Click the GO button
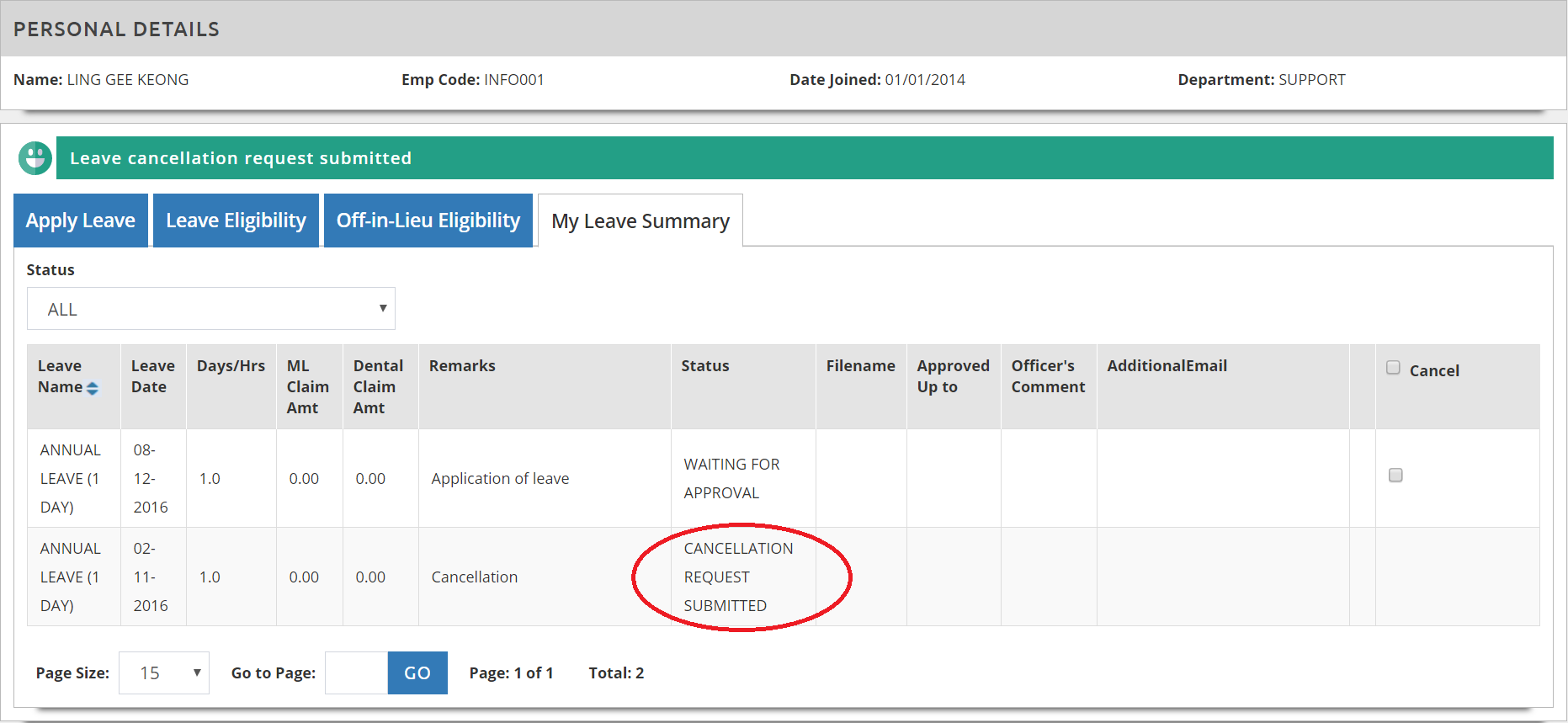 (x=417, y=672)
